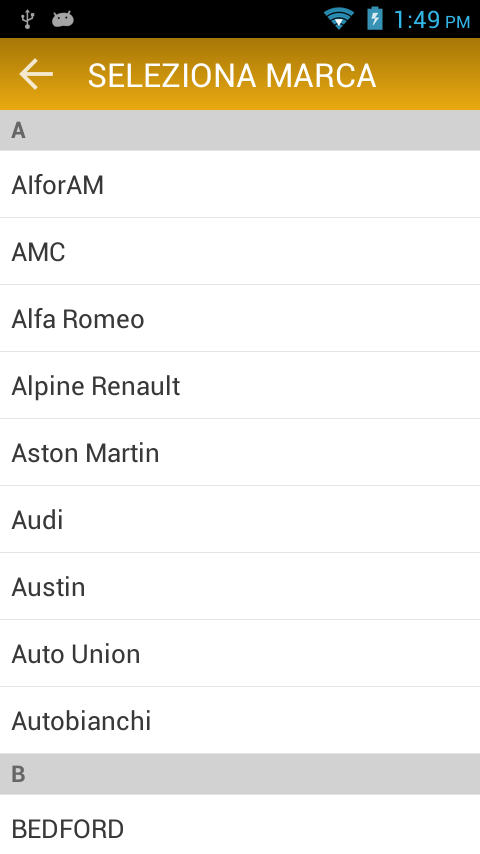
Task: Pick Alpine Renault from list
Action: point(240,385)
